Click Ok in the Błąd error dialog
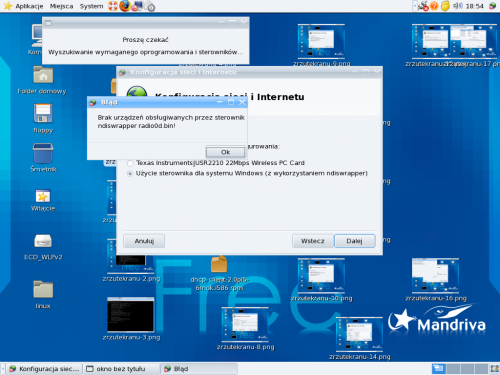 click(226, 152)
